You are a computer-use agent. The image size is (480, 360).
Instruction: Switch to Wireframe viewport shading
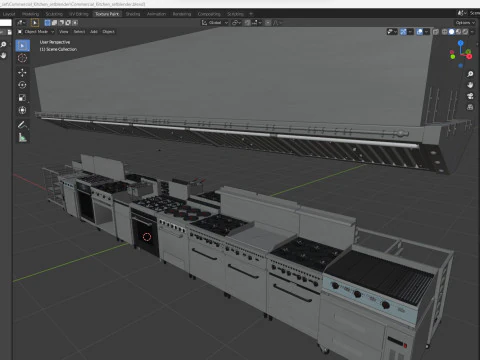point(444,32)
